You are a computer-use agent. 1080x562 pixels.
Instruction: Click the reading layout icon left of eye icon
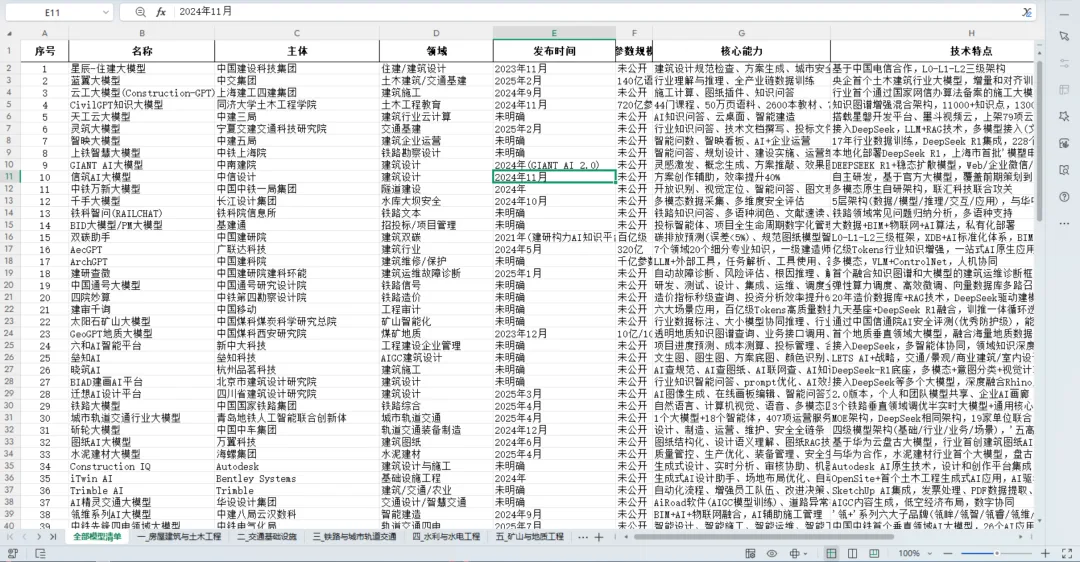pos(751,553)
